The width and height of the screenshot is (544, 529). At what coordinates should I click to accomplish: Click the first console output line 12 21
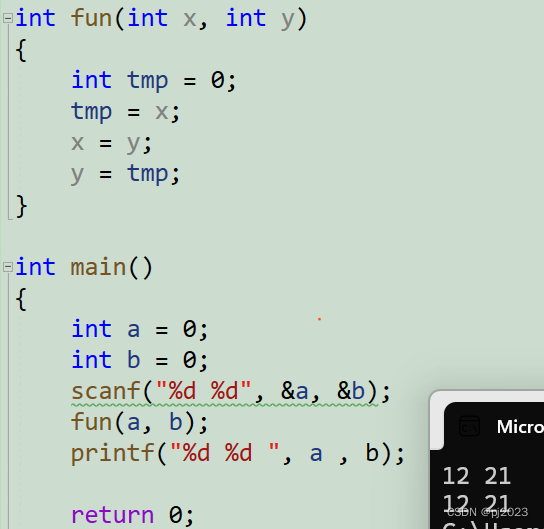click(x=477, y=476)
